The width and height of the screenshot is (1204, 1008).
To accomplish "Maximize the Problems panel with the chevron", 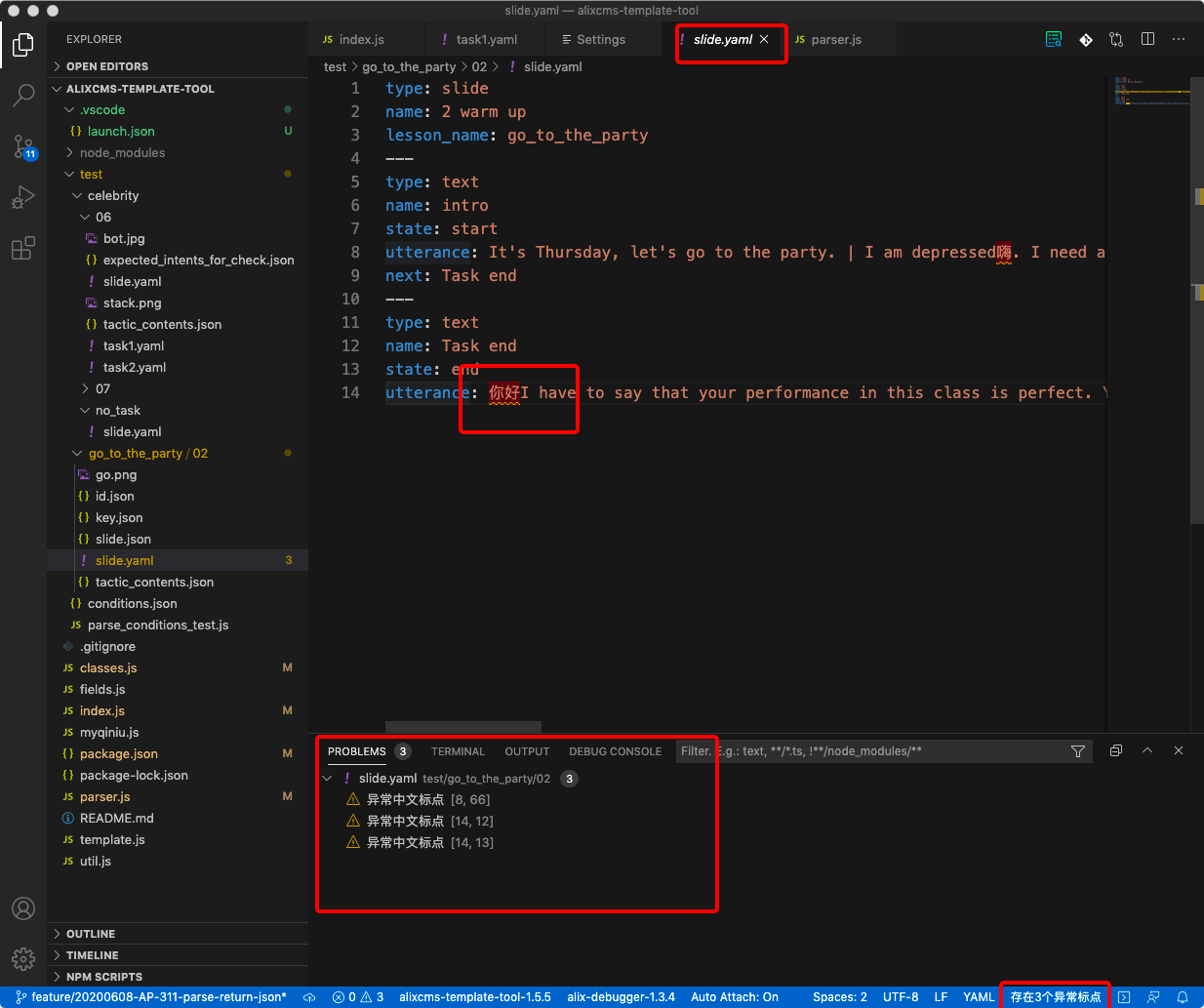I will tap(1146, 750).
